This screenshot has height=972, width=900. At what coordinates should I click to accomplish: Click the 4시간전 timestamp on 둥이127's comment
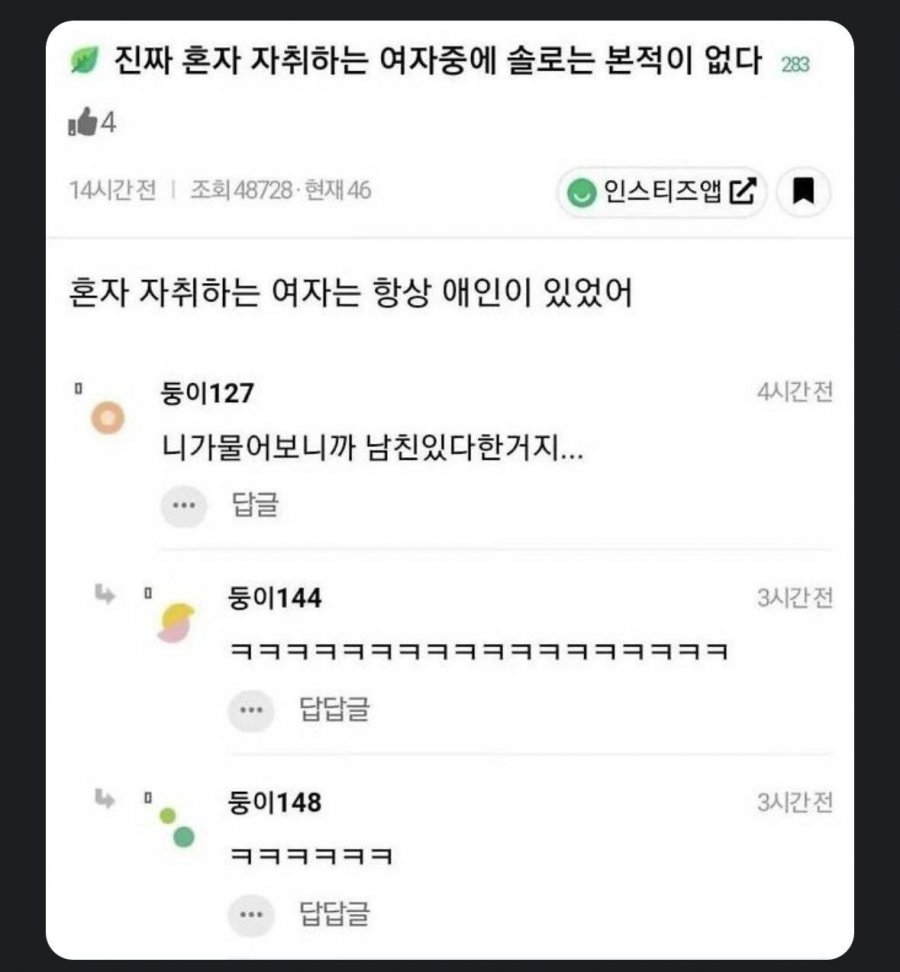pos(795,393)
